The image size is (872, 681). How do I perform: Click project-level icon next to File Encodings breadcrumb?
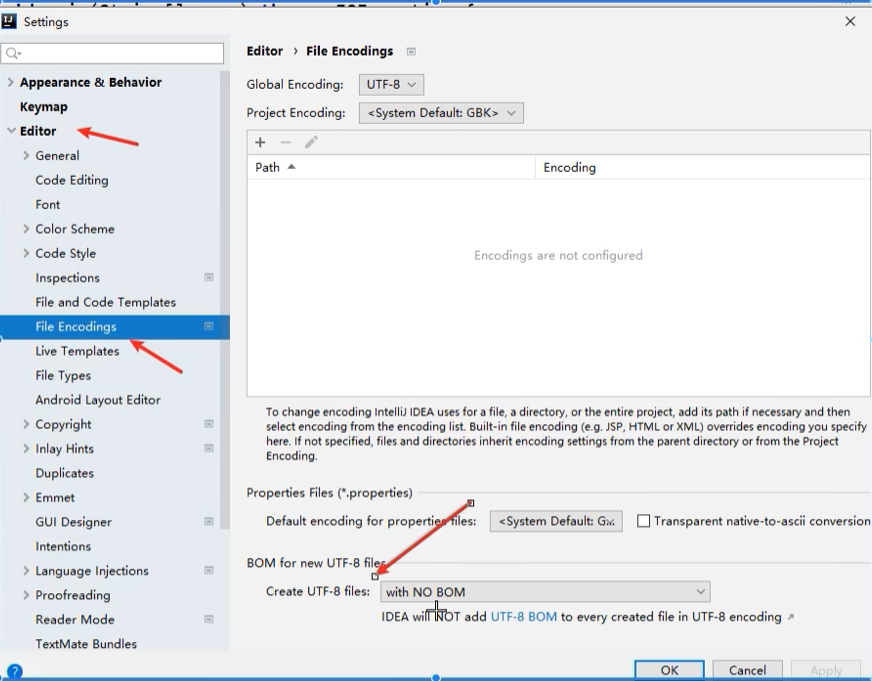pyautogui.click(x=411, y=52)
